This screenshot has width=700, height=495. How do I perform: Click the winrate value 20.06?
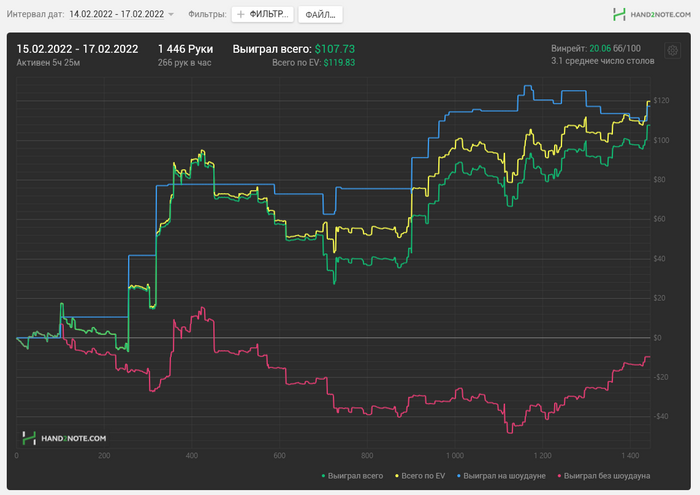[x=601, y=48]
